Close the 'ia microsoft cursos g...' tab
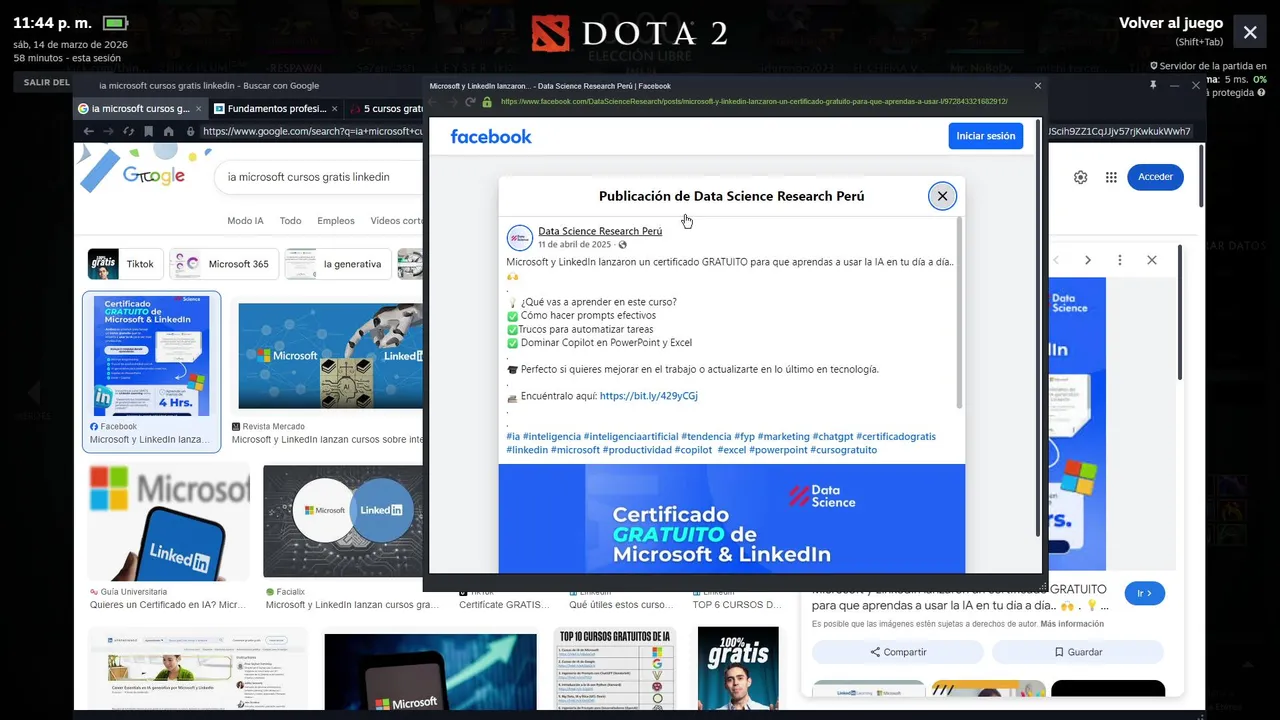 click(199, 109)
